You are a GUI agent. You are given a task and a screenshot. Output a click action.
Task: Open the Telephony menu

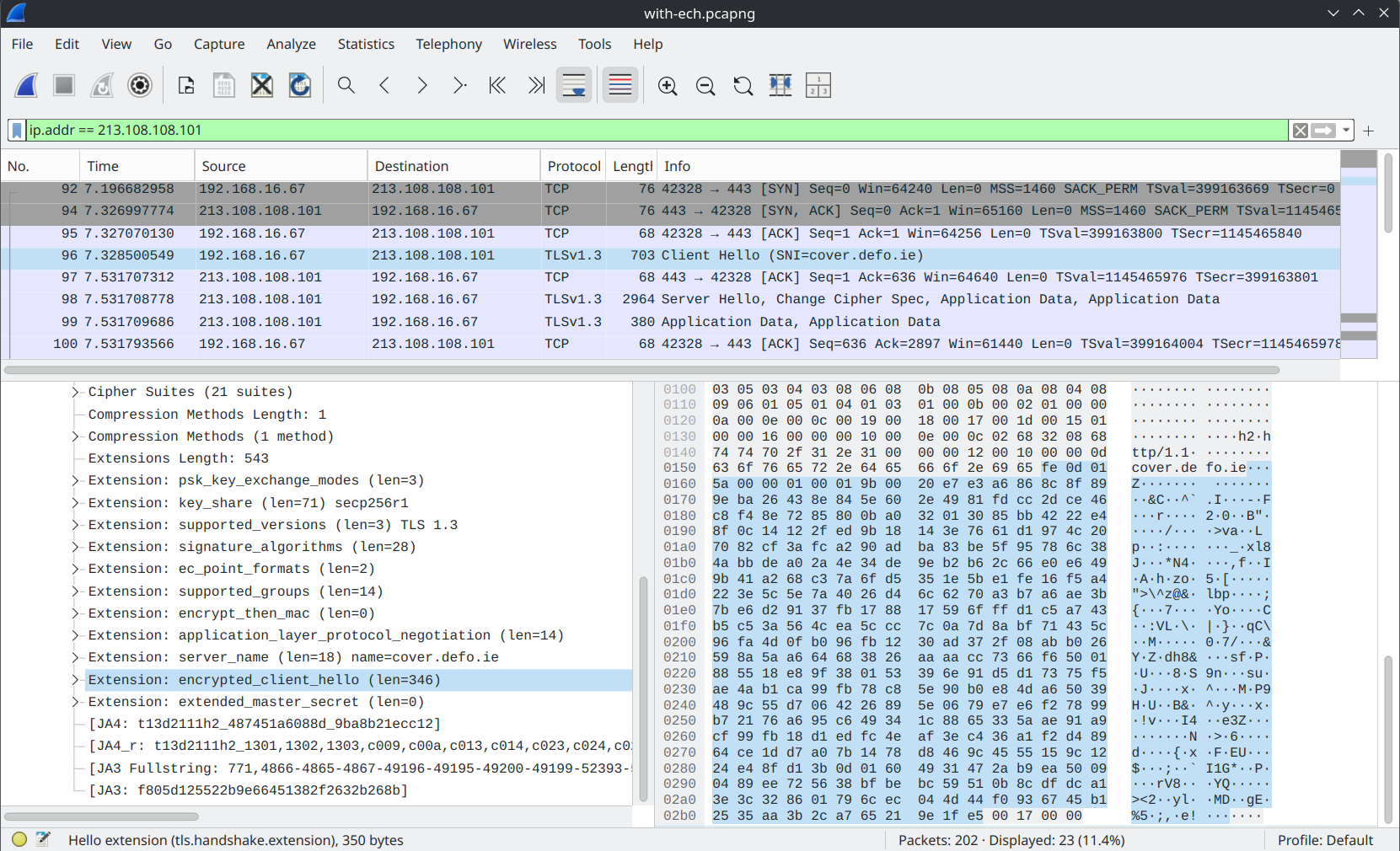[x=448, y=44]
